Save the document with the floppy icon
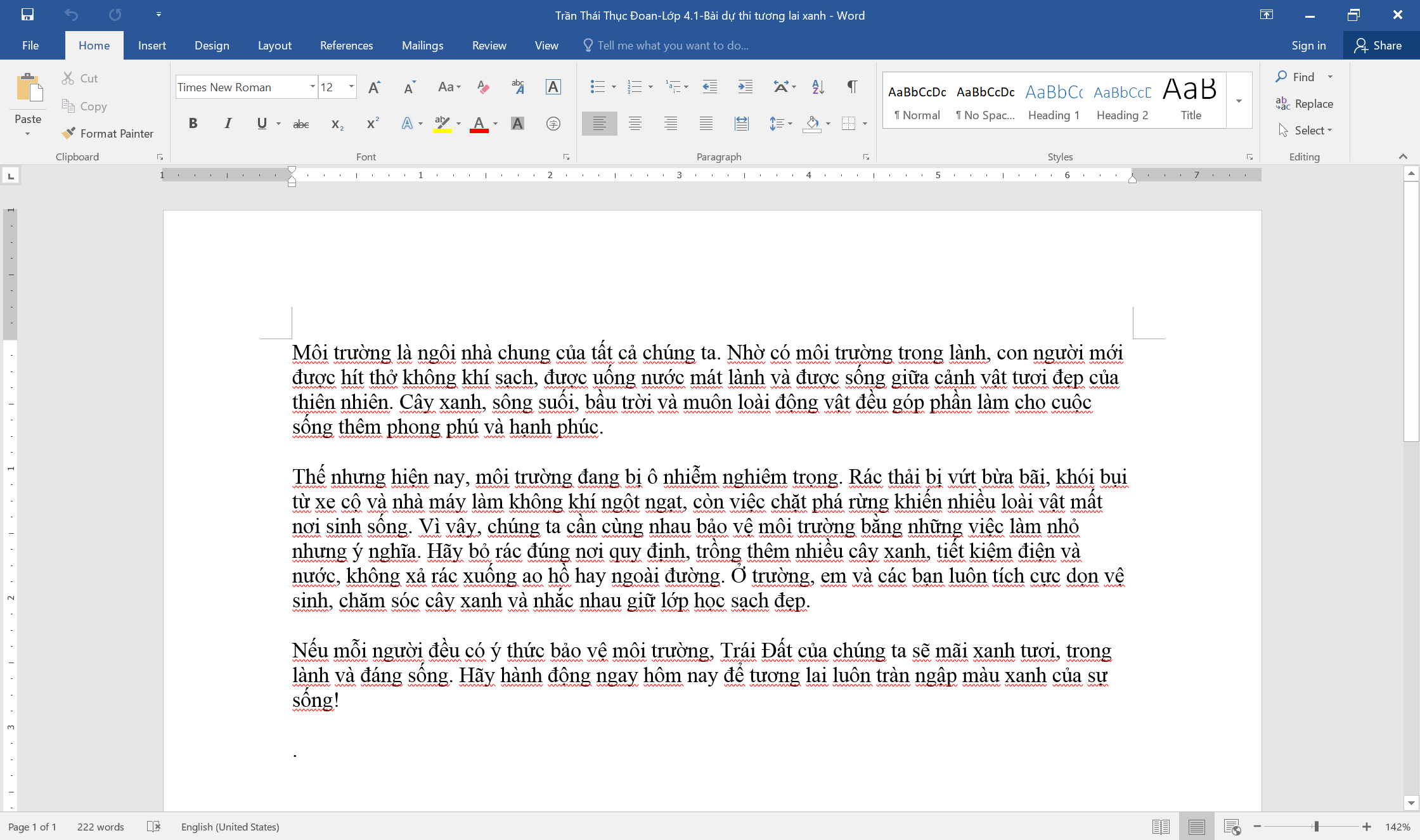Screen dimensions: 1420x840 point(27,15)
